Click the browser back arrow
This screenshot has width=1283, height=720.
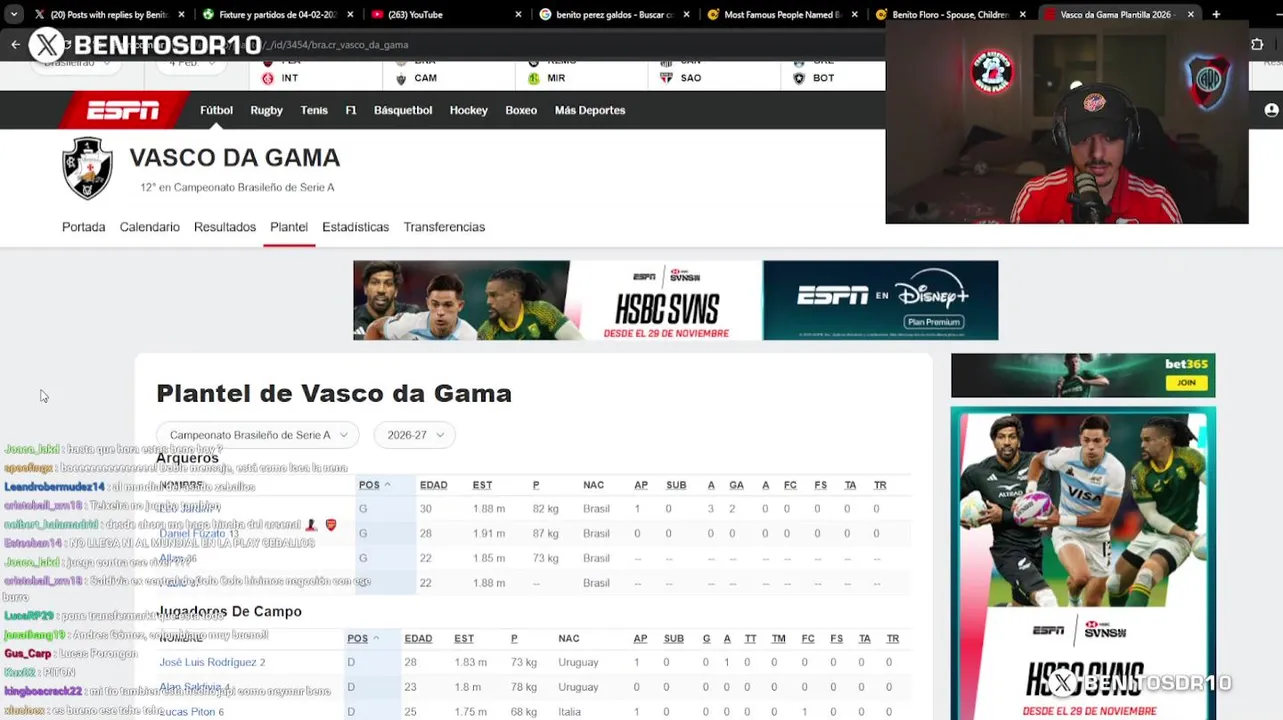point(15,44)
